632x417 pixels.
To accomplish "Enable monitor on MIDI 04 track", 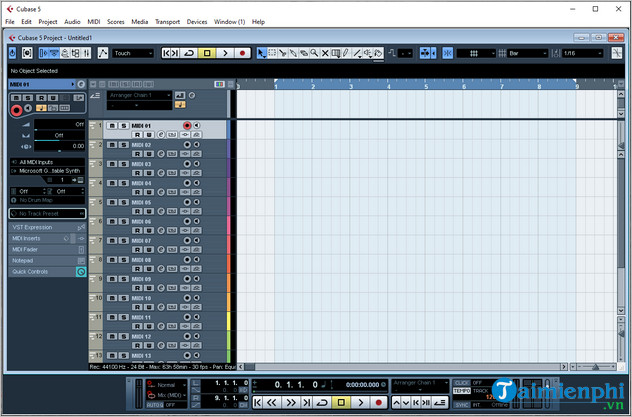I will pos(197,183).
